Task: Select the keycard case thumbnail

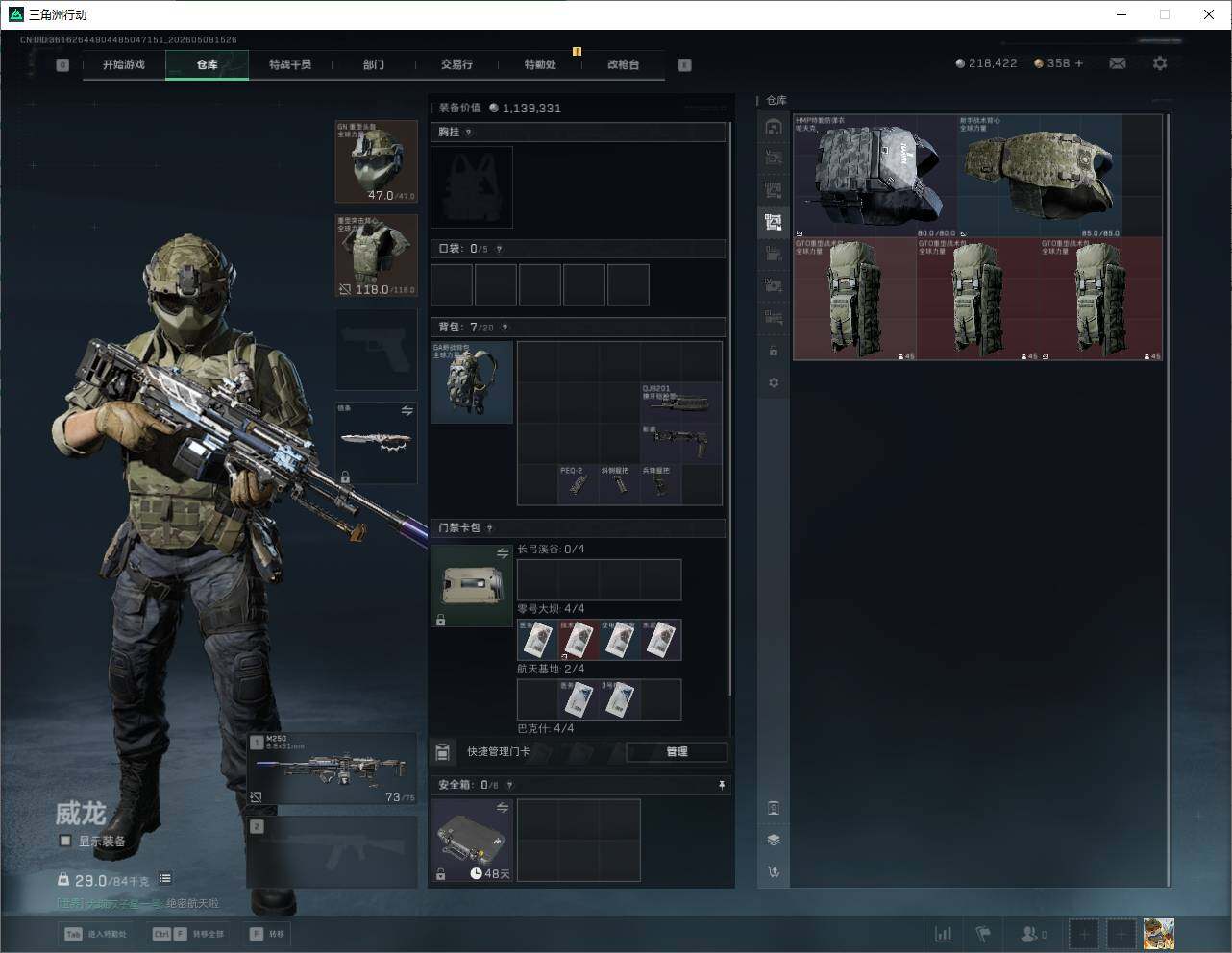Action: coord(472,586)
